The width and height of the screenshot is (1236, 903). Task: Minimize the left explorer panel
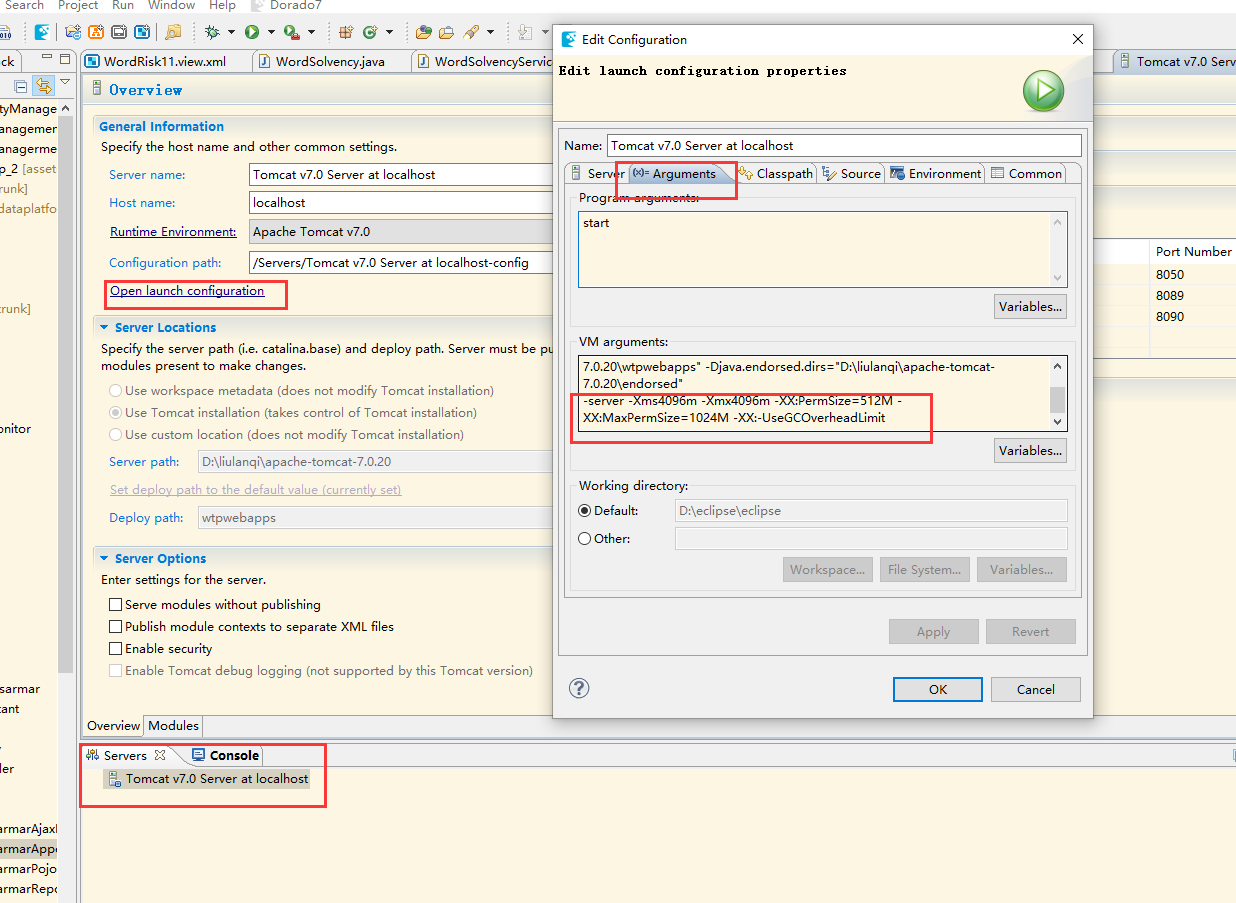point(46,57)
